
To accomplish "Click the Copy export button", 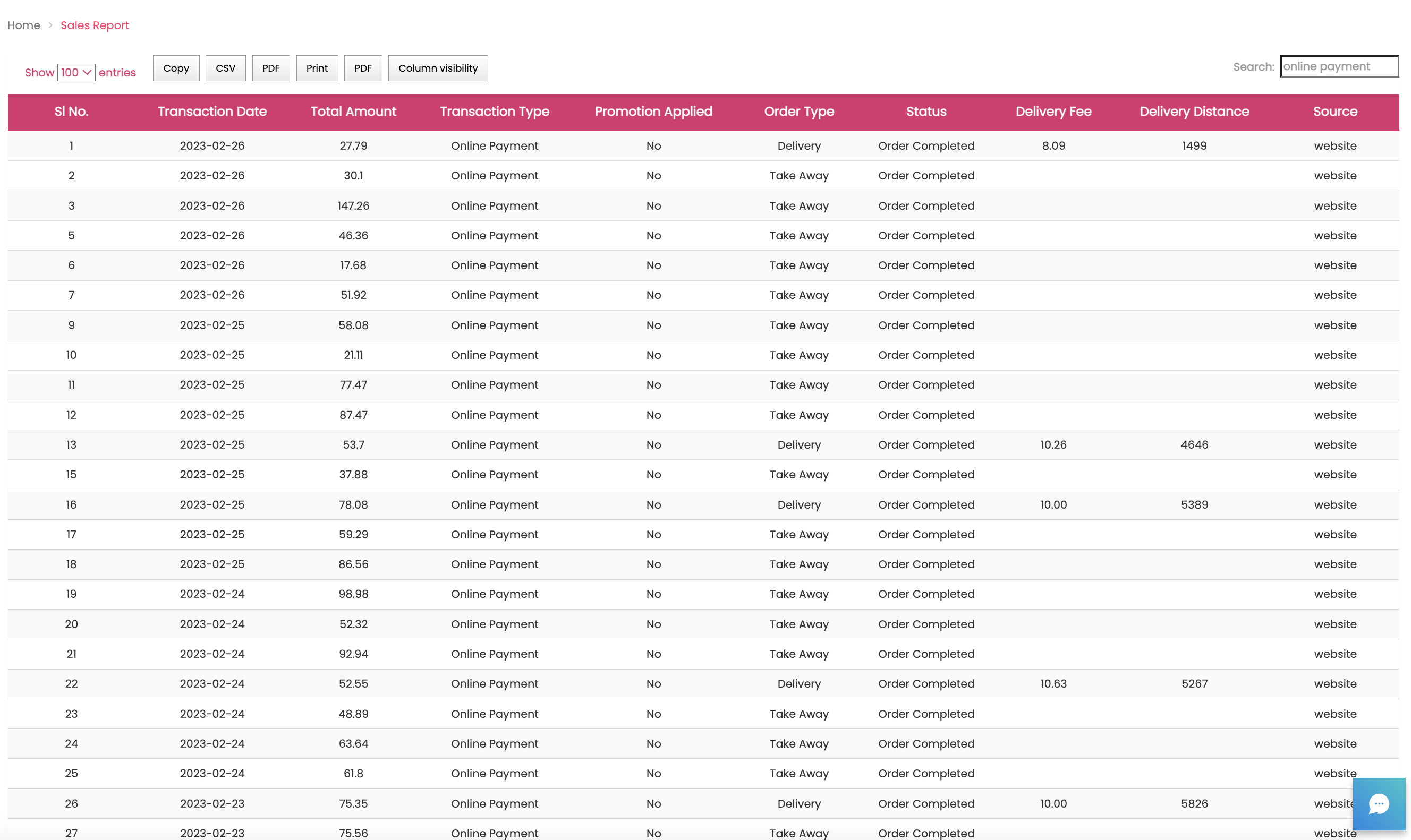I will click(176, 68).
